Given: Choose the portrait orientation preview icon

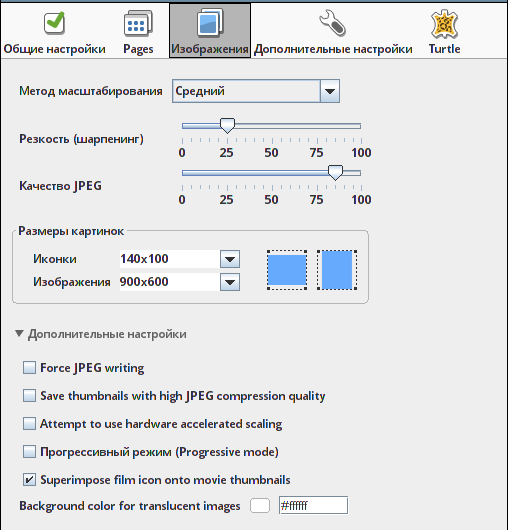Looking at the screenshot, I should (337, 270).
